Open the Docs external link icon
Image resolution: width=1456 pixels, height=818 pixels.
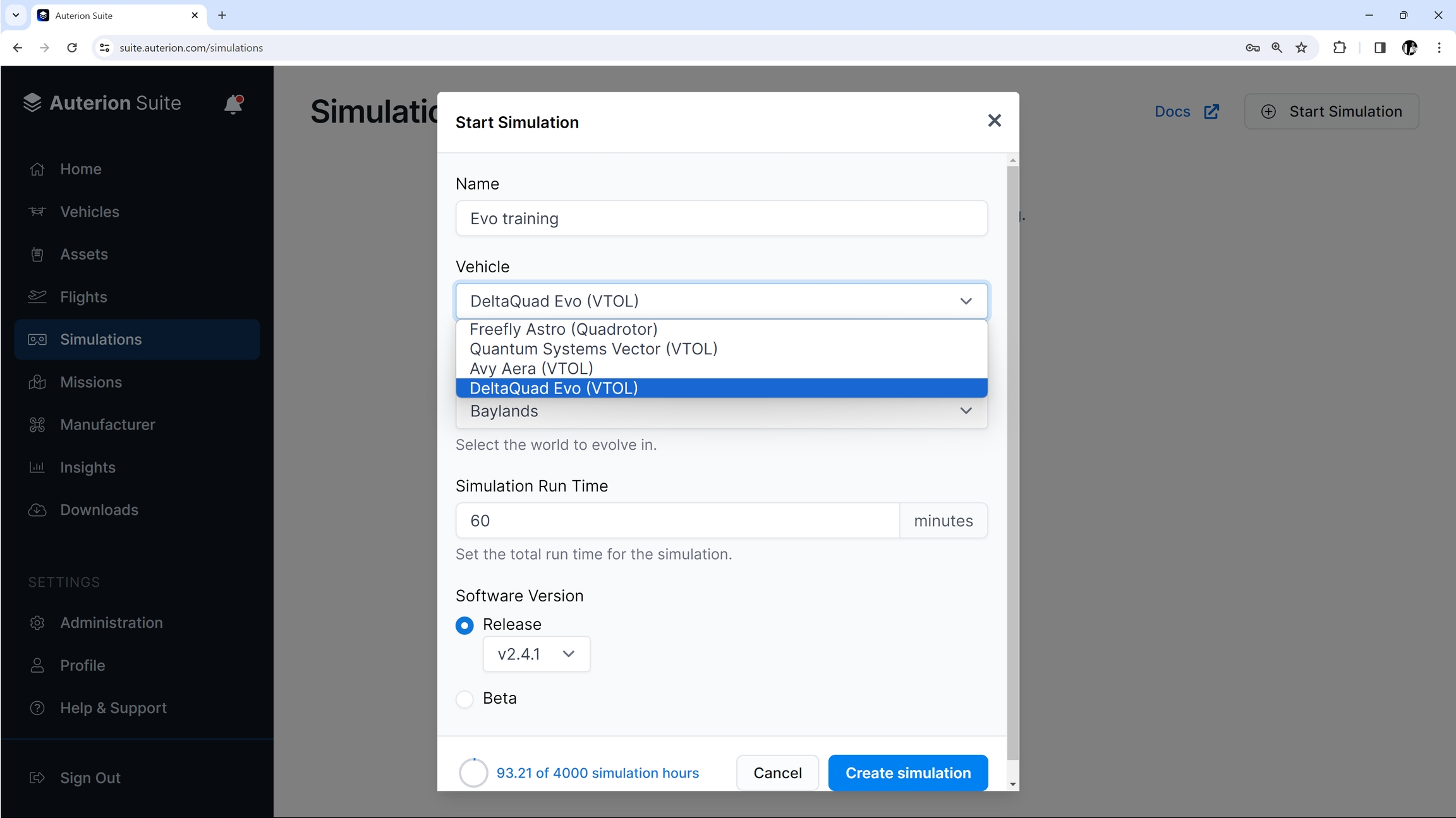[1211, 112]
